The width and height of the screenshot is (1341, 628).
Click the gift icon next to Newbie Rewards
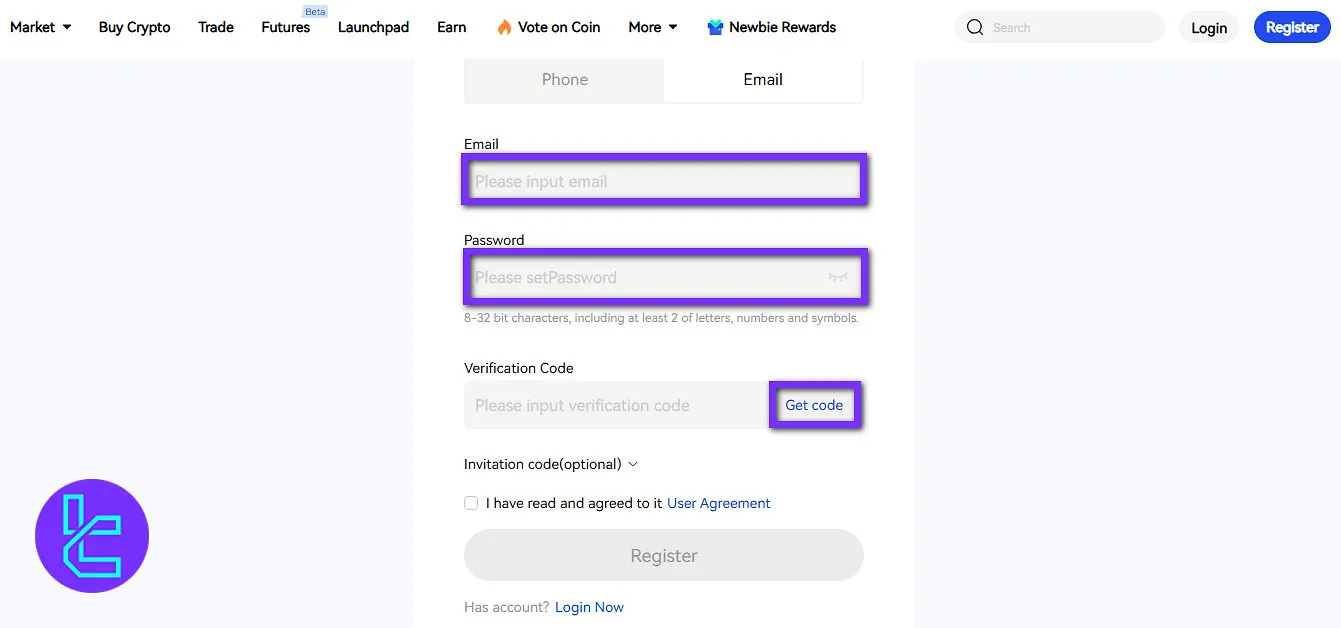[714, 27]
